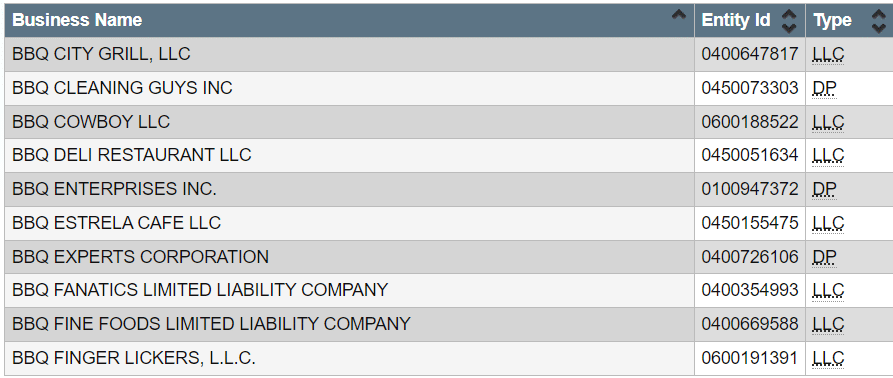Select entity id 0600188522

point(750,122)
